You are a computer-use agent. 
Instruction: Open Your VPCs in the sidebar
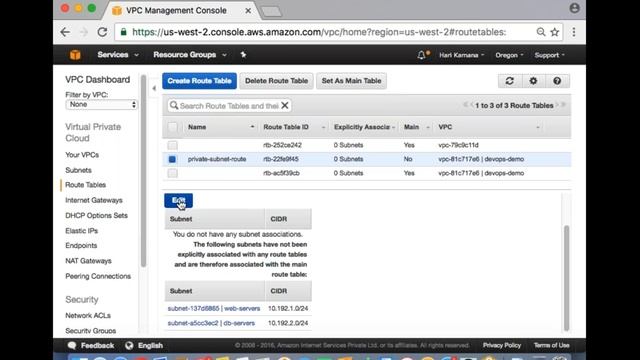pos(82,155)
